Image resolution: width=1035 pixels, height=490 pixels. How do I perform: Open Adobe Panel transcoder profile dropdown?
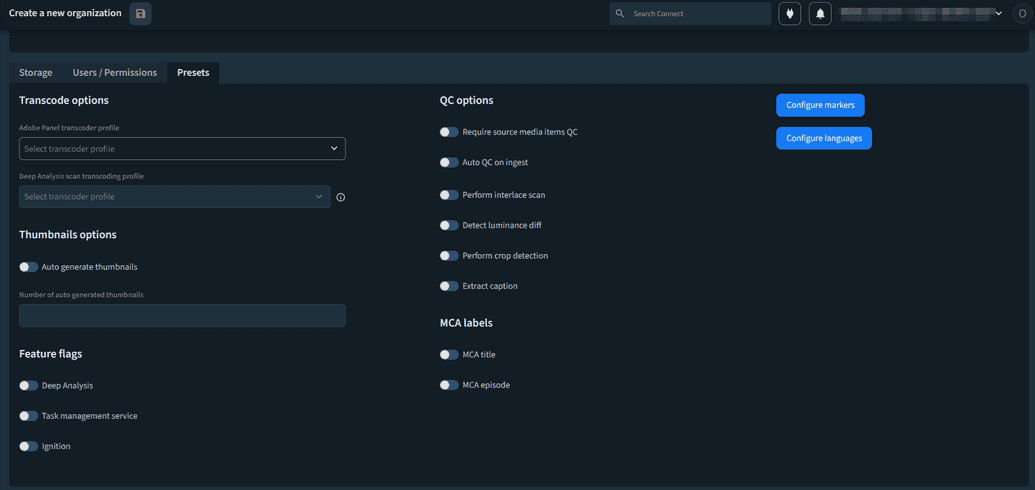(x=182, y=149)
